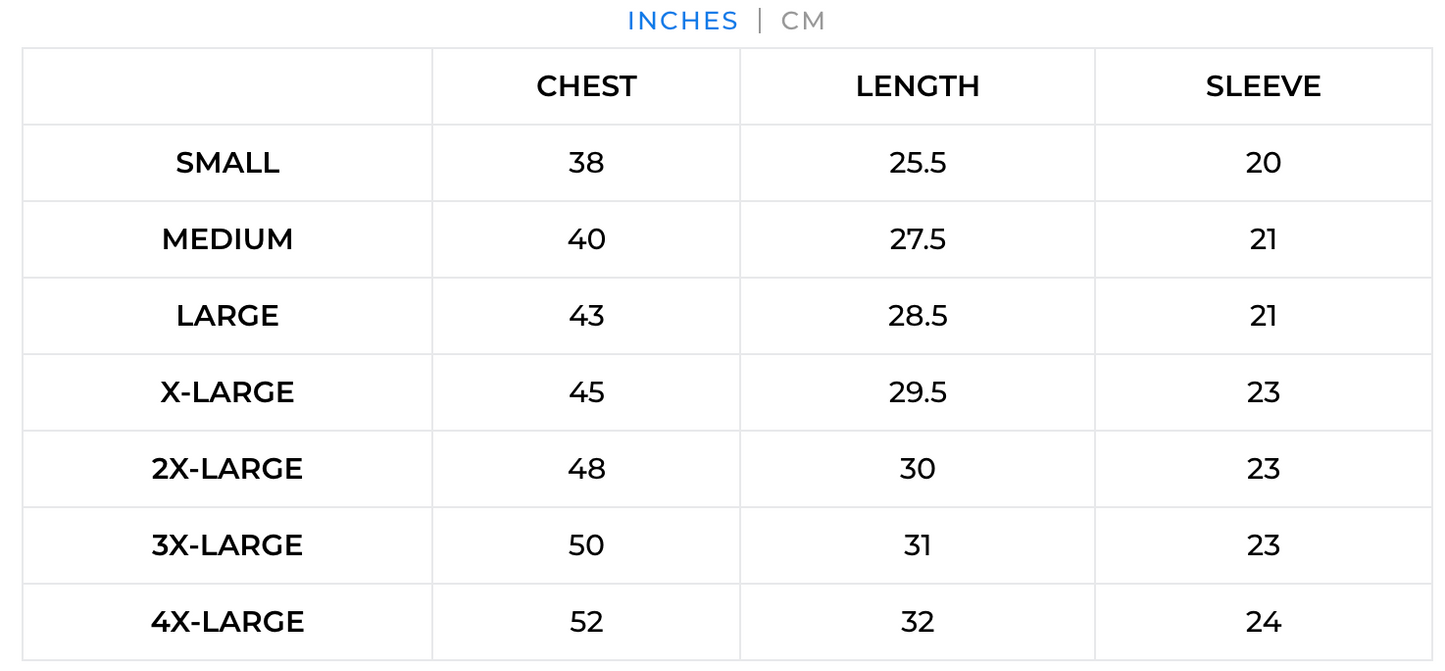Select the LARGE size row label
1445x671 pixels.
click(228, 316)
